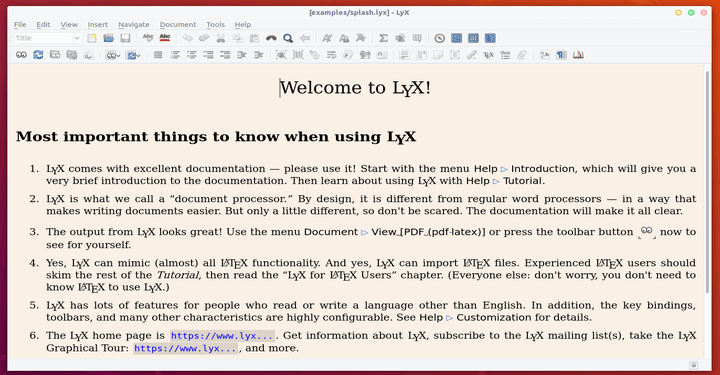Insert math with the Sigma icon

[383, 38]
